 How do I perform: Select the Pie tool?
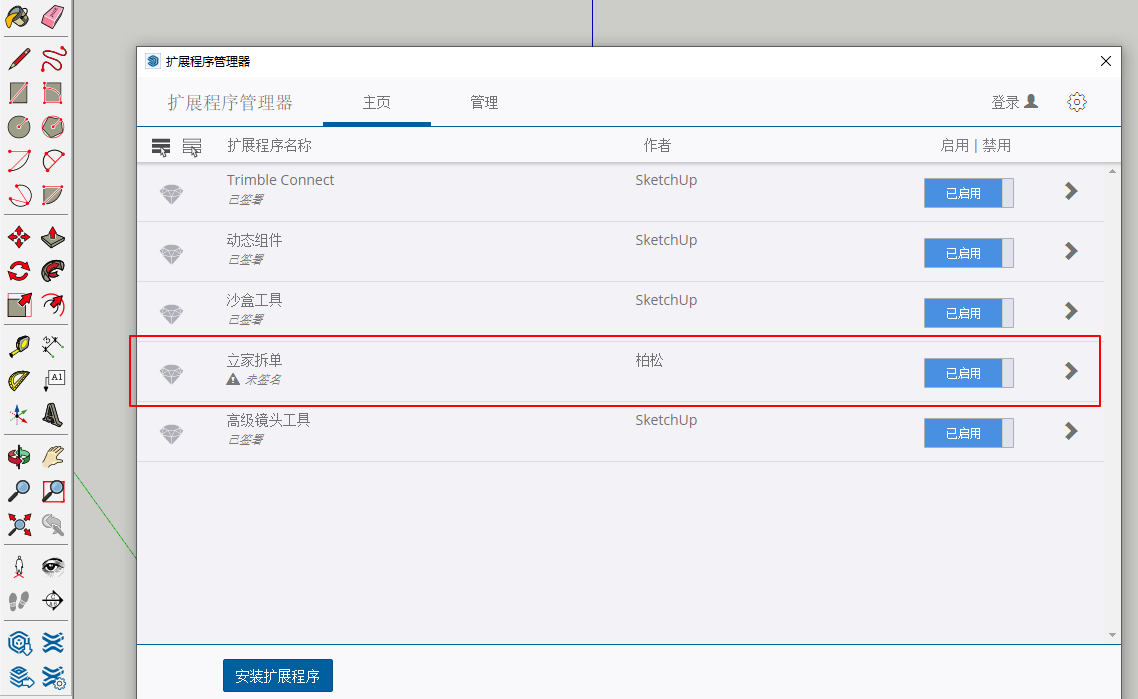click(53, 195)
